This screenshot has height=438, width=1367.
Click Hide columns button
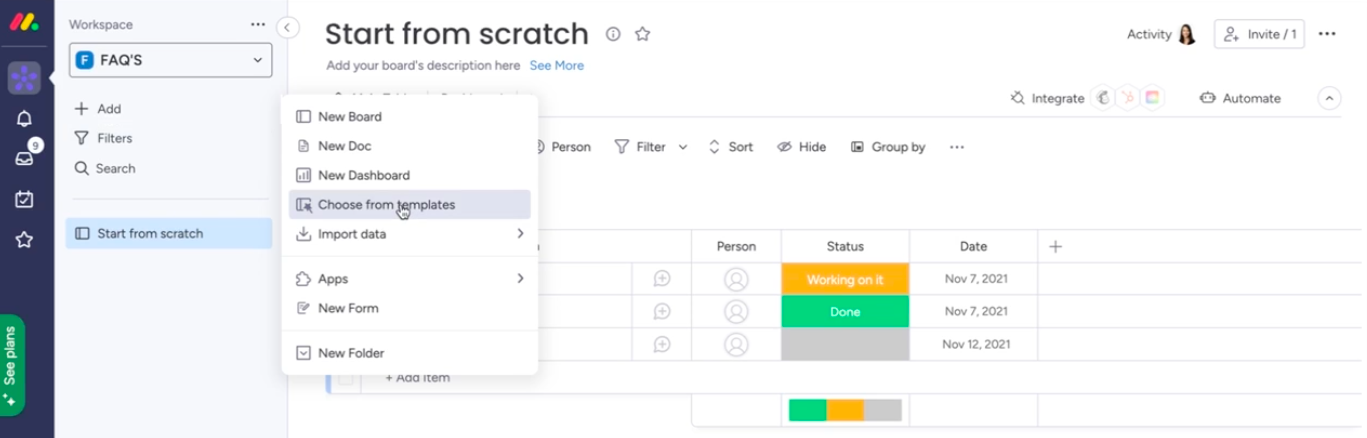coord(802,147)
